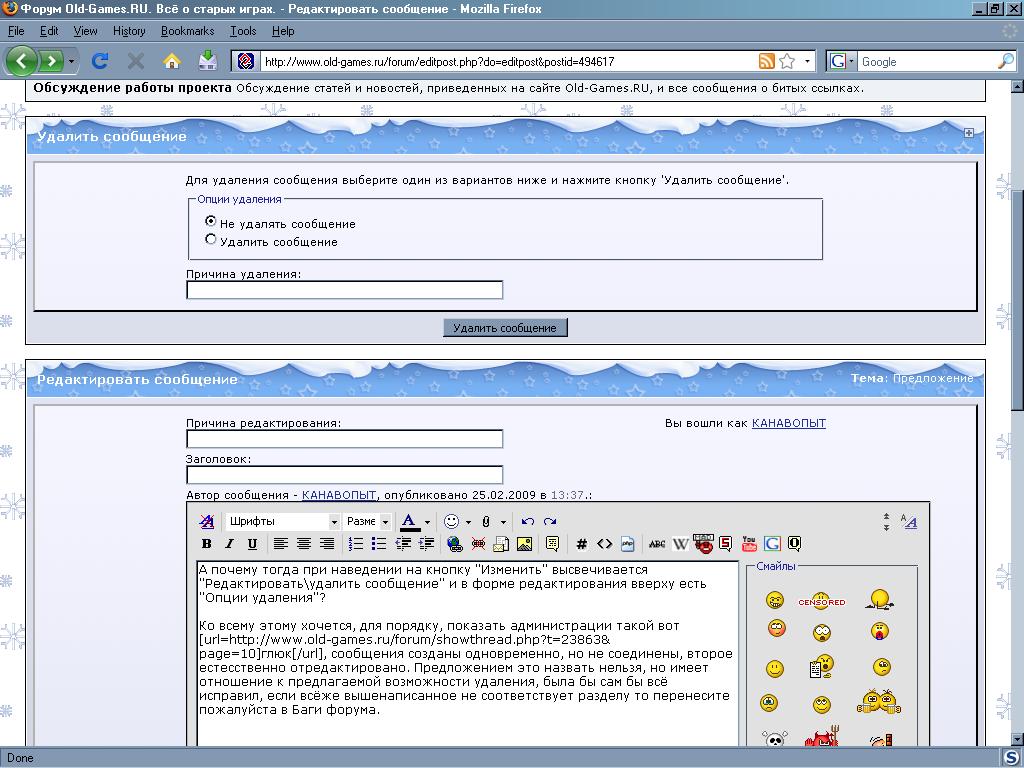Expand the smiley face dropdown arrow
This screenshot has height=768, width=1024.
[468, 522]
